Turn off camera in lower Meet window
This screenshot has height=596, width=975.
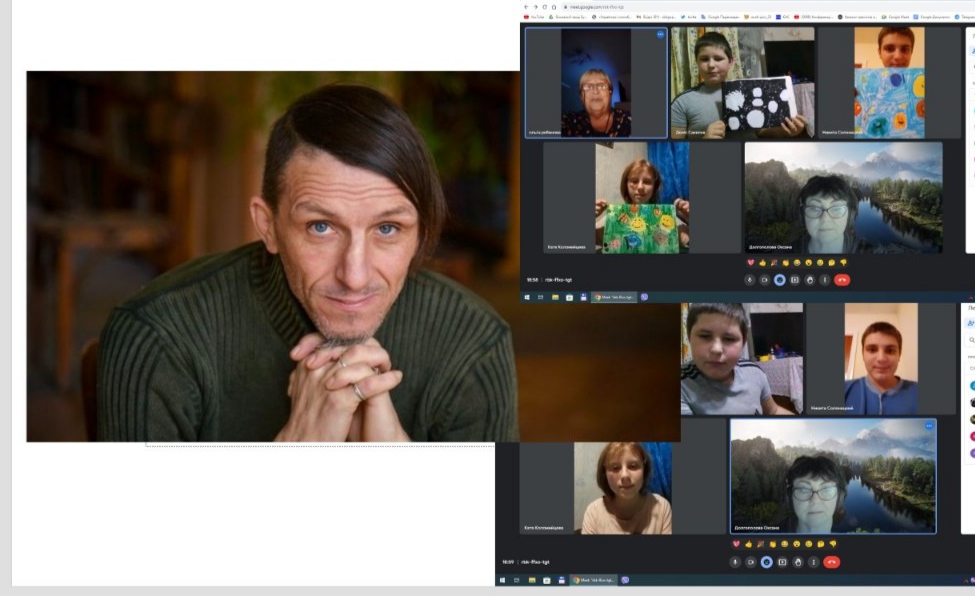(751, 562)
